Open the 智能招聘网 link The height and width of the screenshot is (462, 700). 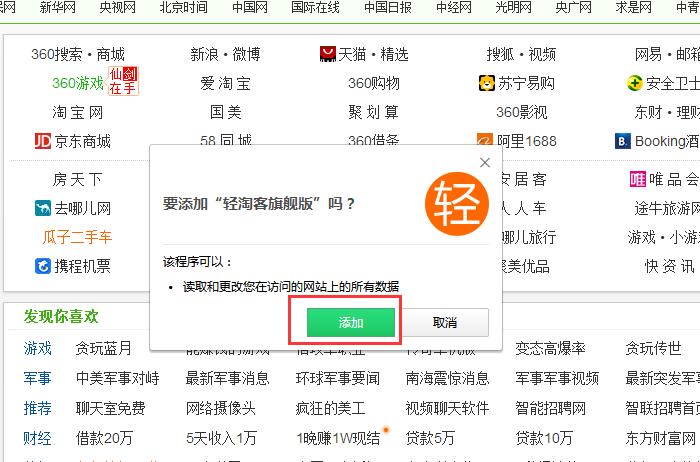click(x=550, y=408)
